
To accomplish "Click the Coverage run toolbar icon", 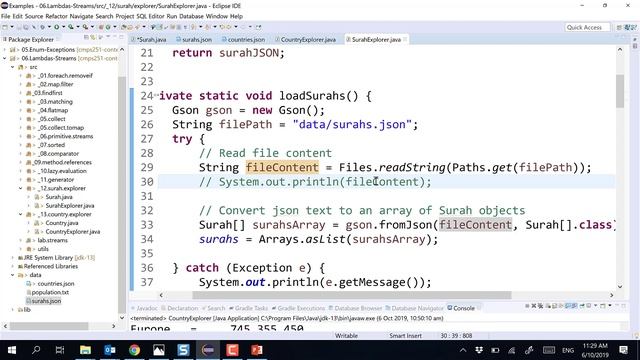I will [71, 27].
